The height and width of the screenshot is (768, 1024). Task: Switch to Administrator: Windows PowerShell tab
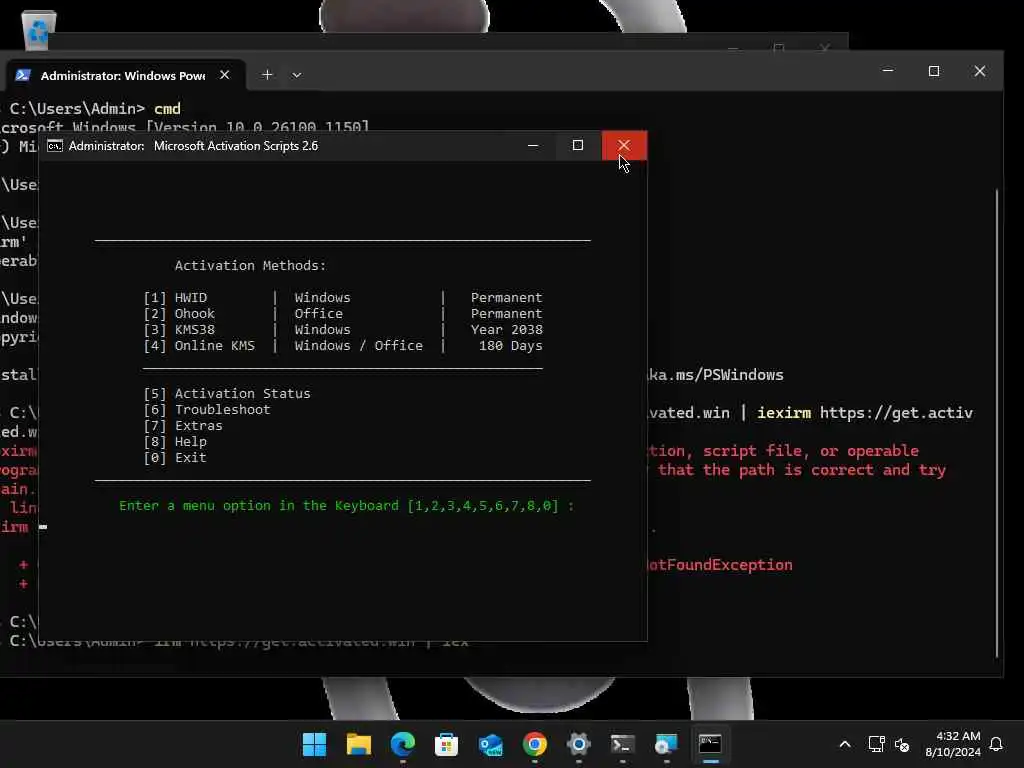(x=123, y=76)
